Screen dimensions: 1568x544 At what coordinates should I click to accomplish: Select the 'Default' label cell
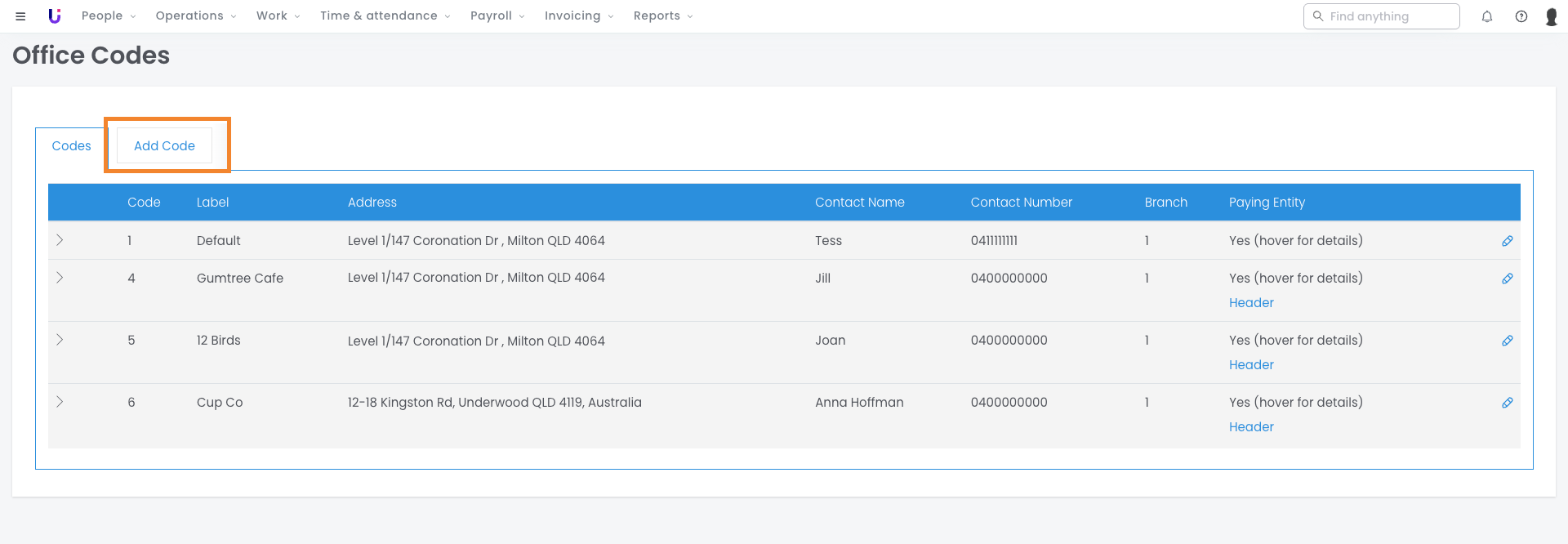(219, 241)
